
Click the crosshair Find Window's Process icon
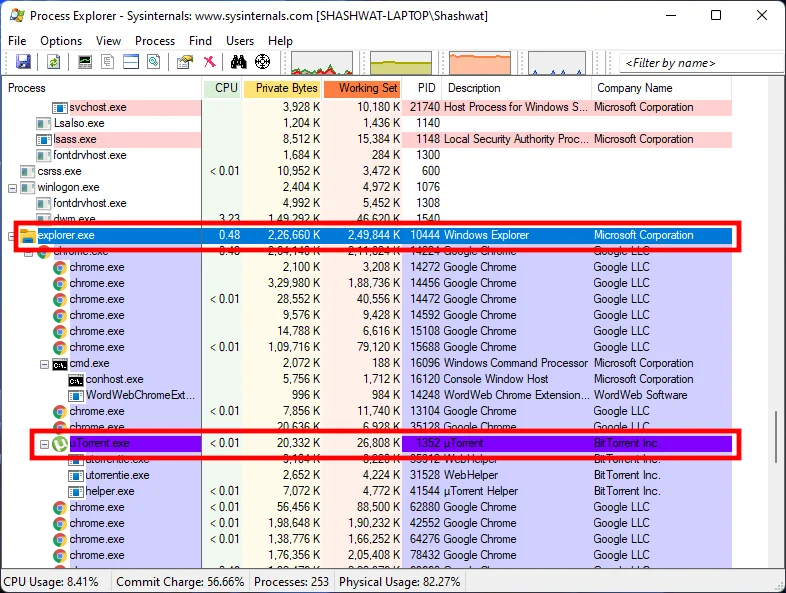(263, 62)
